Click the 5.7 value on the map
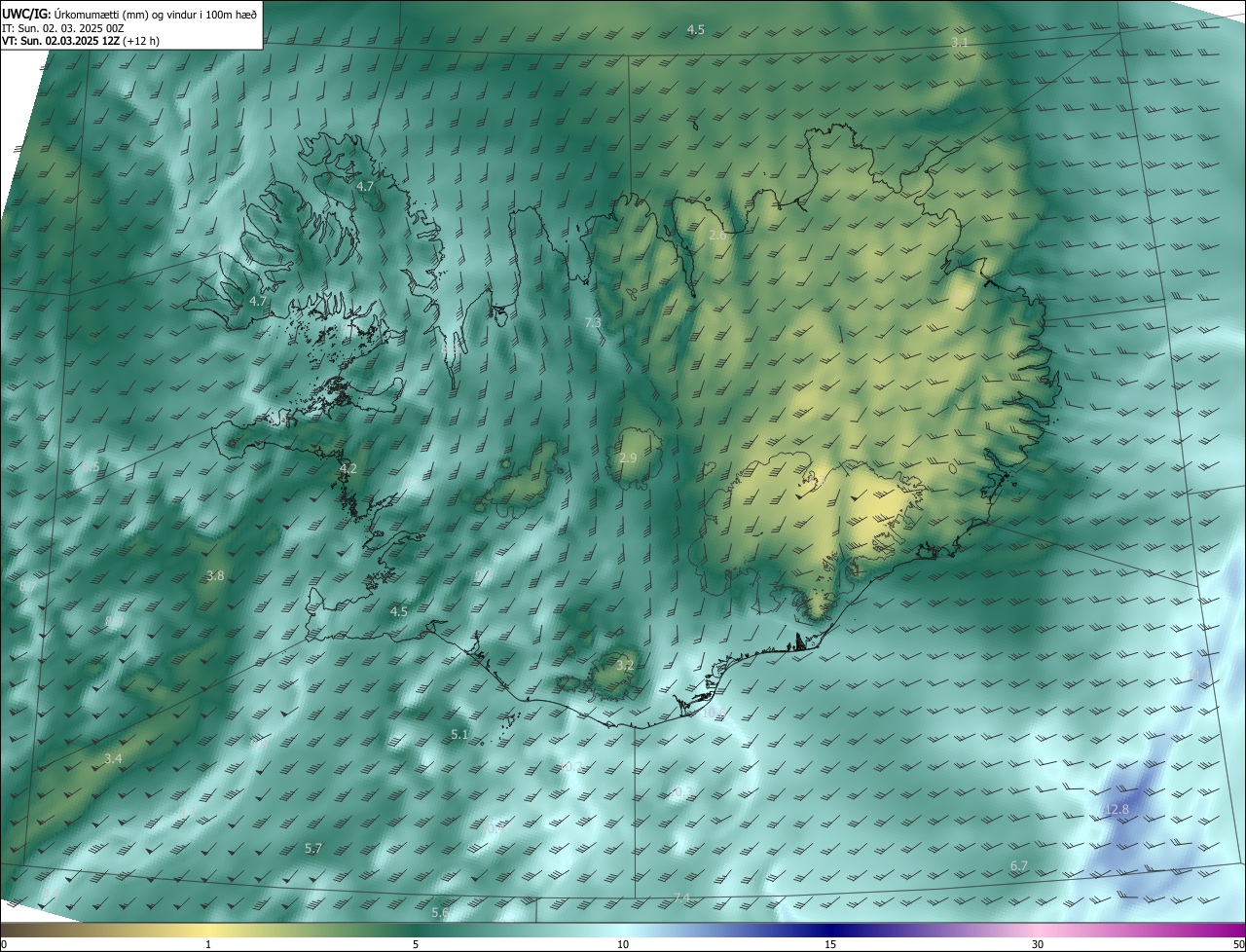1246x952 pixels. [313, 849]
